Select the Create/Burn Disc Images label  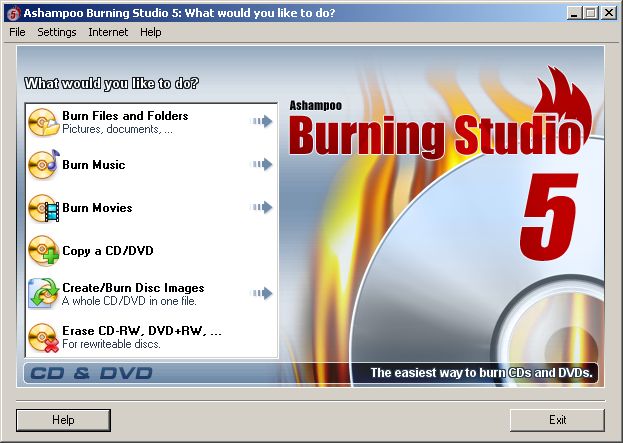133,287
